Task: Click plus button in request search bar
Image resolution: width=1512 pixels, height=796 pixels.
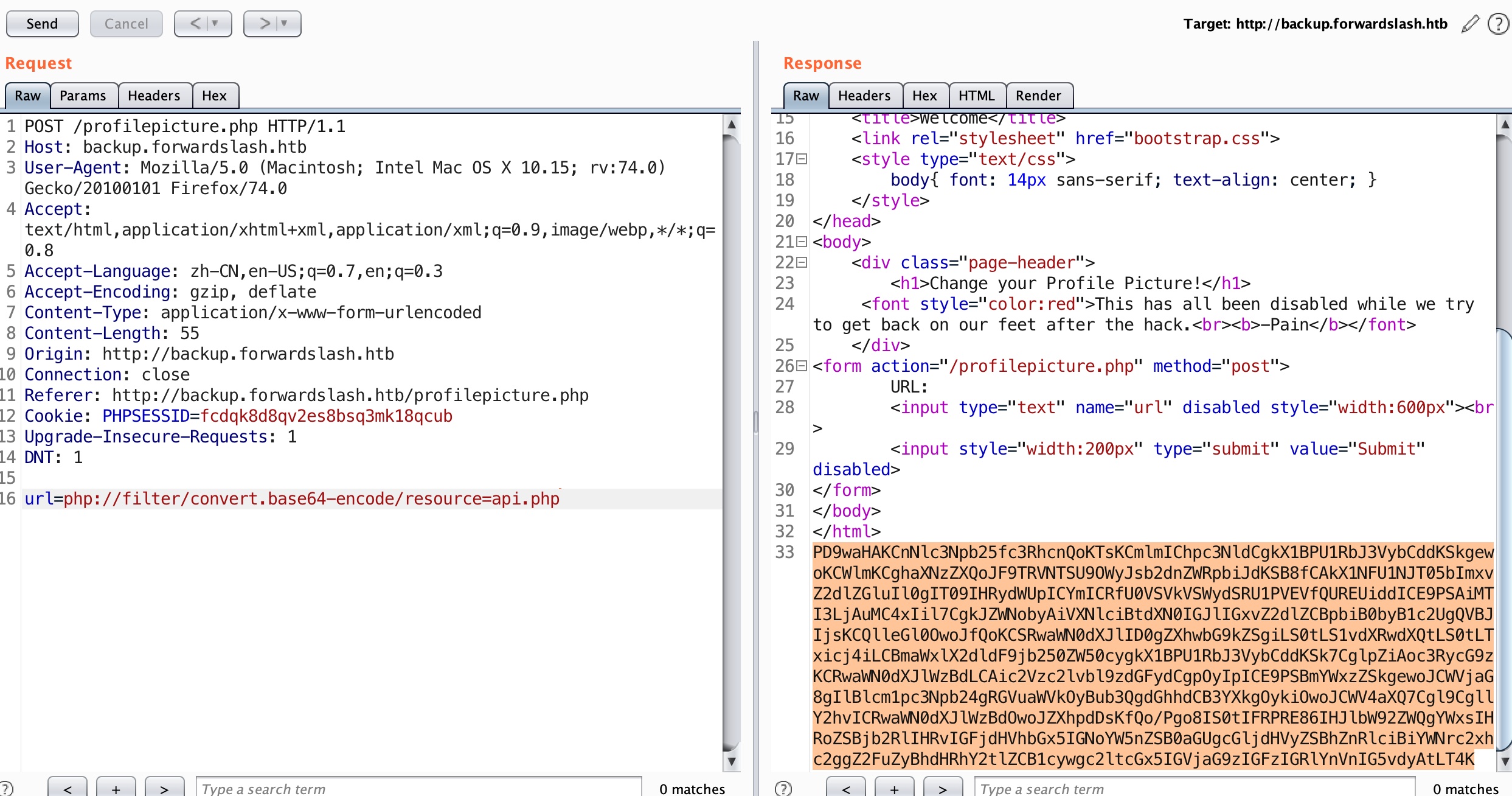Action: click(116, 788)
